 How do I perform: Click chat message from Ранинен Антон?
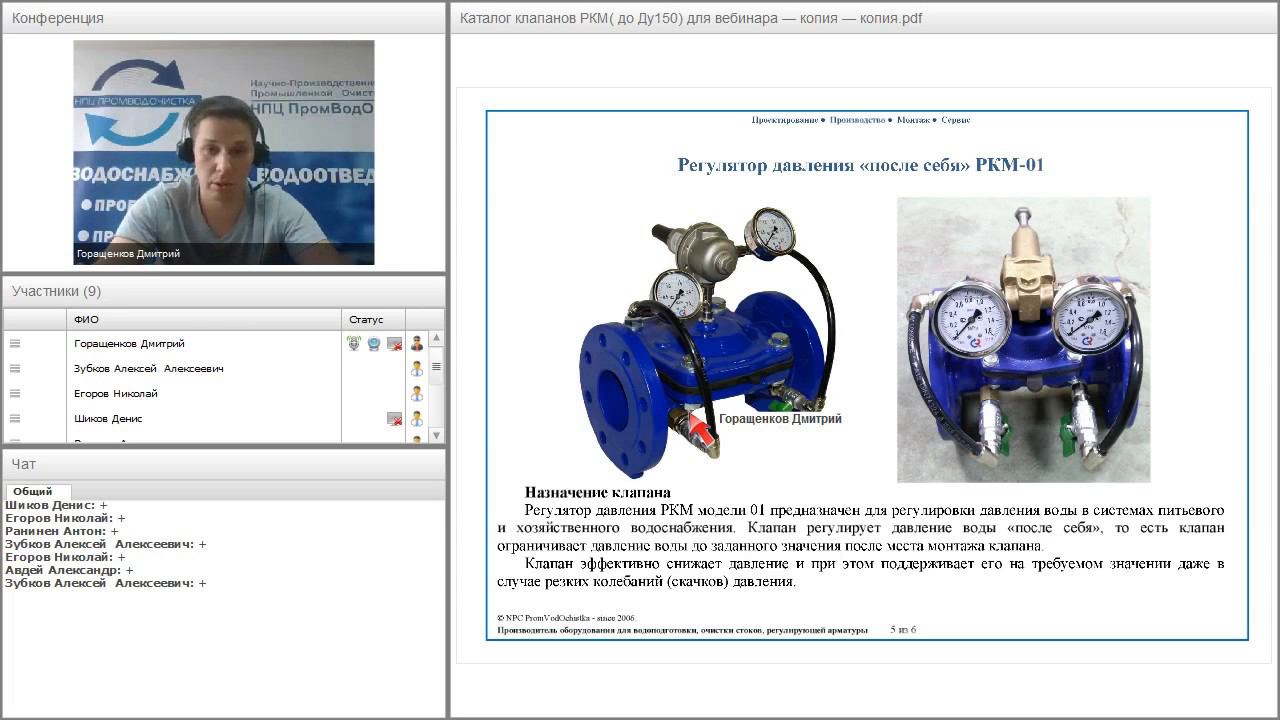coord(62,531)
